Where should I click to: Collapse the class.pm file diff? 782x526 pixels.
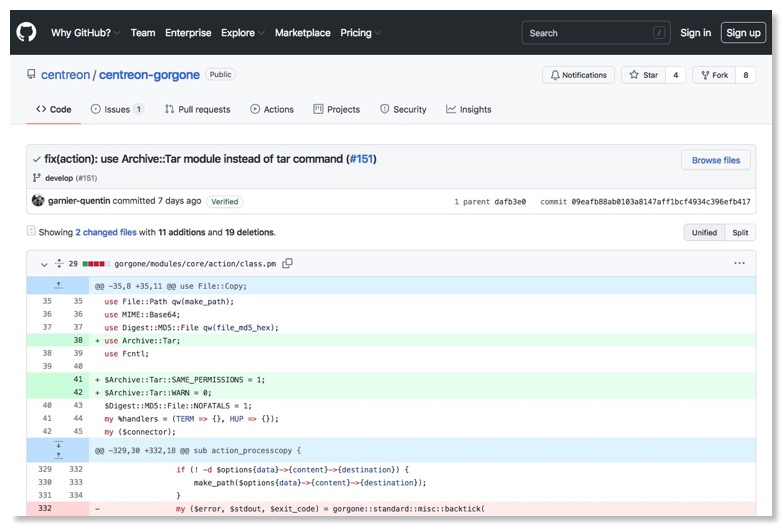tap(44, 264)
